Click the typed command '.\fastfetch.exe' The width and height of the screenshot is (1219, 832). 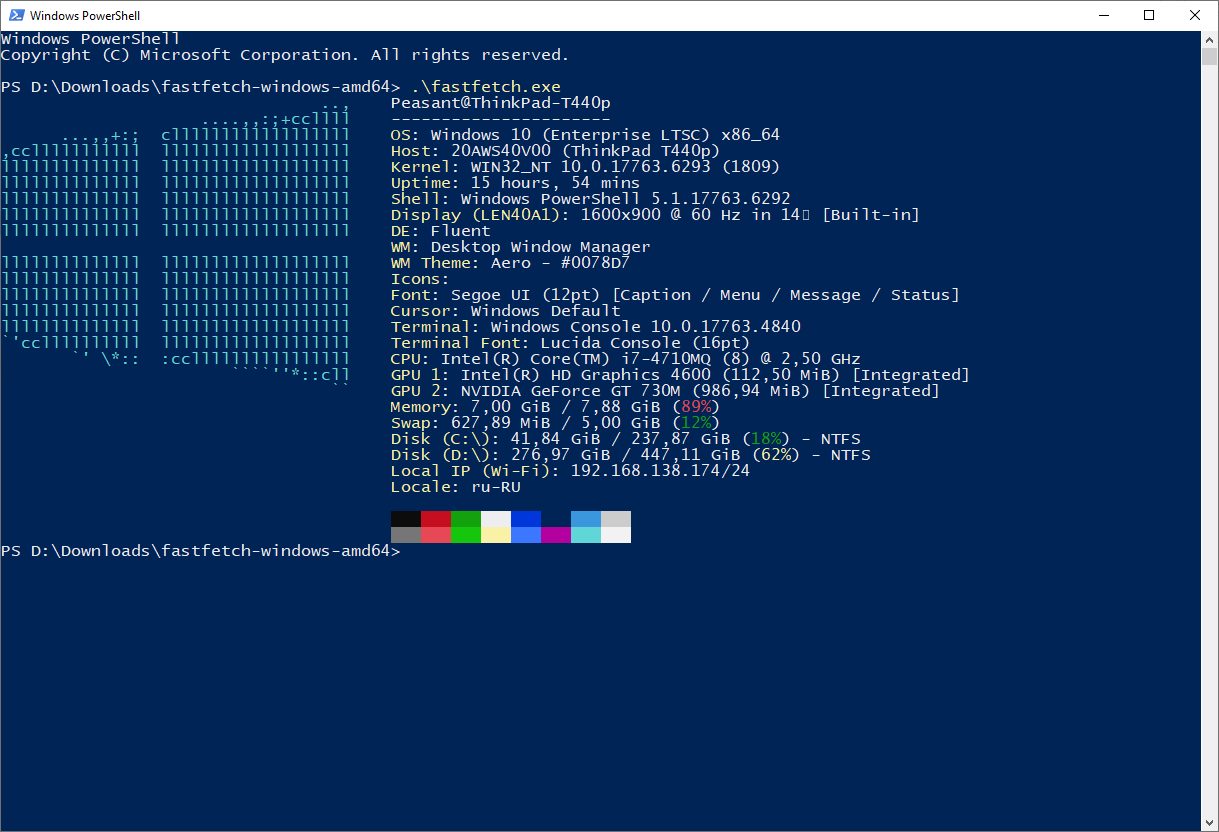[x=486, y=87]
